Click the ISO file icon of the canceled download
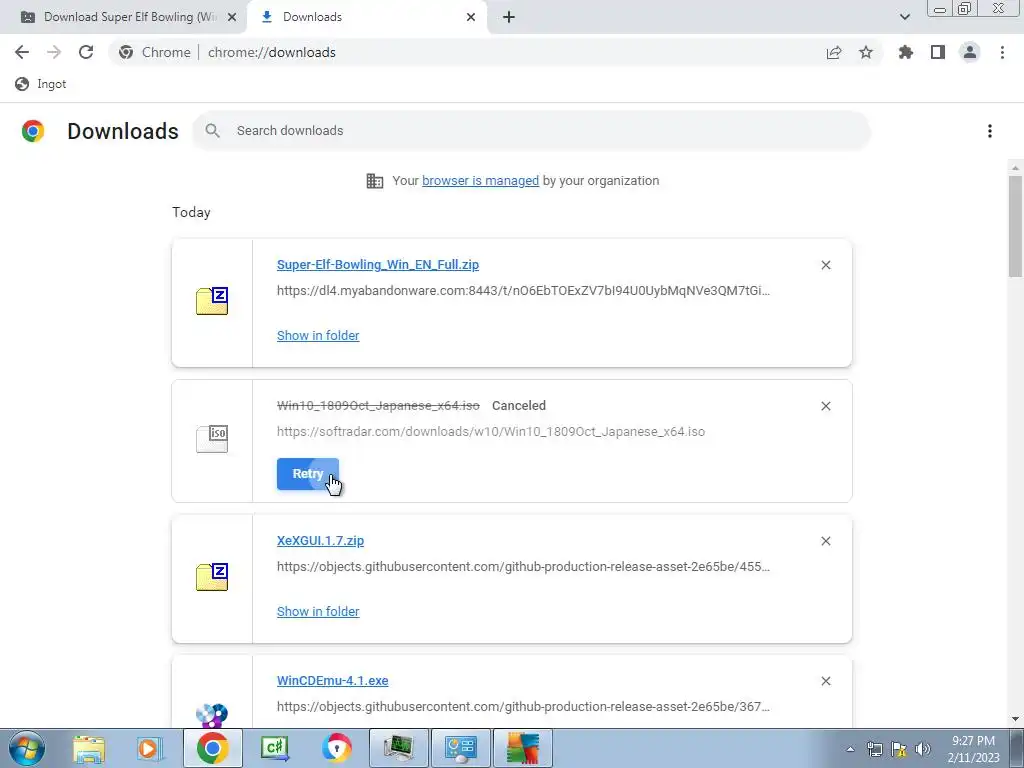The width and height of the screenshot is (1024, 768). click(212, 438)
